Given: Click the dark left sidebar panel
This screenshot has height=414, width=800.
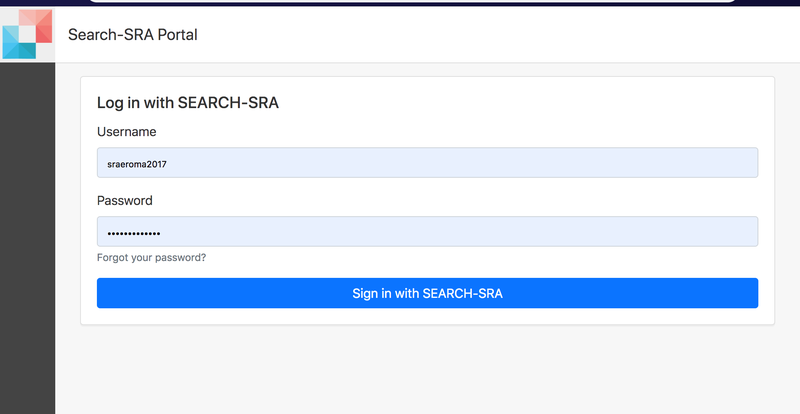Looking at the screenshot, I should pos(27,238).
